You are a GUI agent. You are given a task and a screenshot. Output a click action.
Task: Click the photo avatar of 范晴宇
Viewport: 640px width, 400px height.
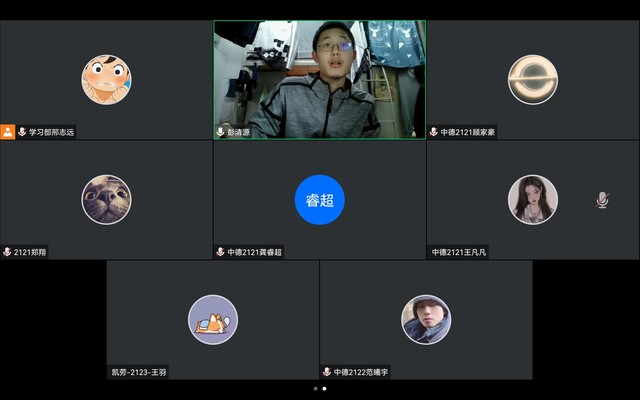point(426,320)
